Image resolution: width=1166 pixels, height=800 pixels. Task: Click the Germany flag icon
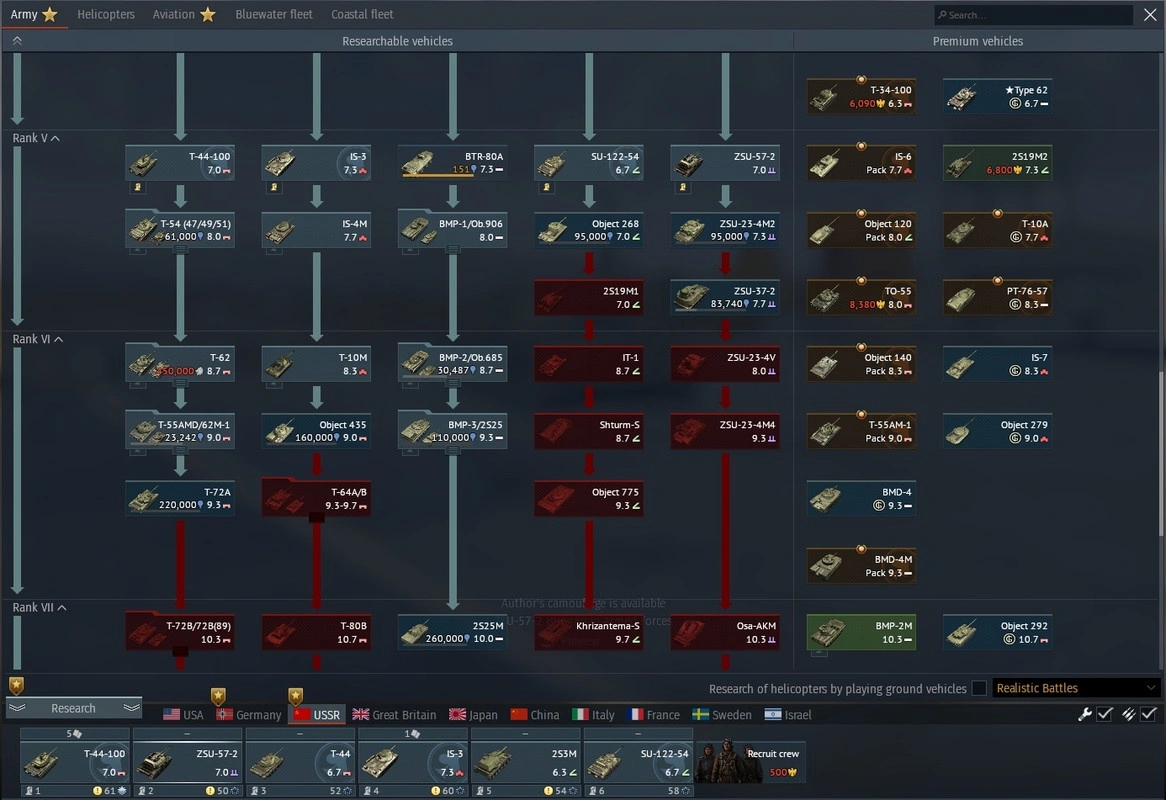click(x=225, y=715)
